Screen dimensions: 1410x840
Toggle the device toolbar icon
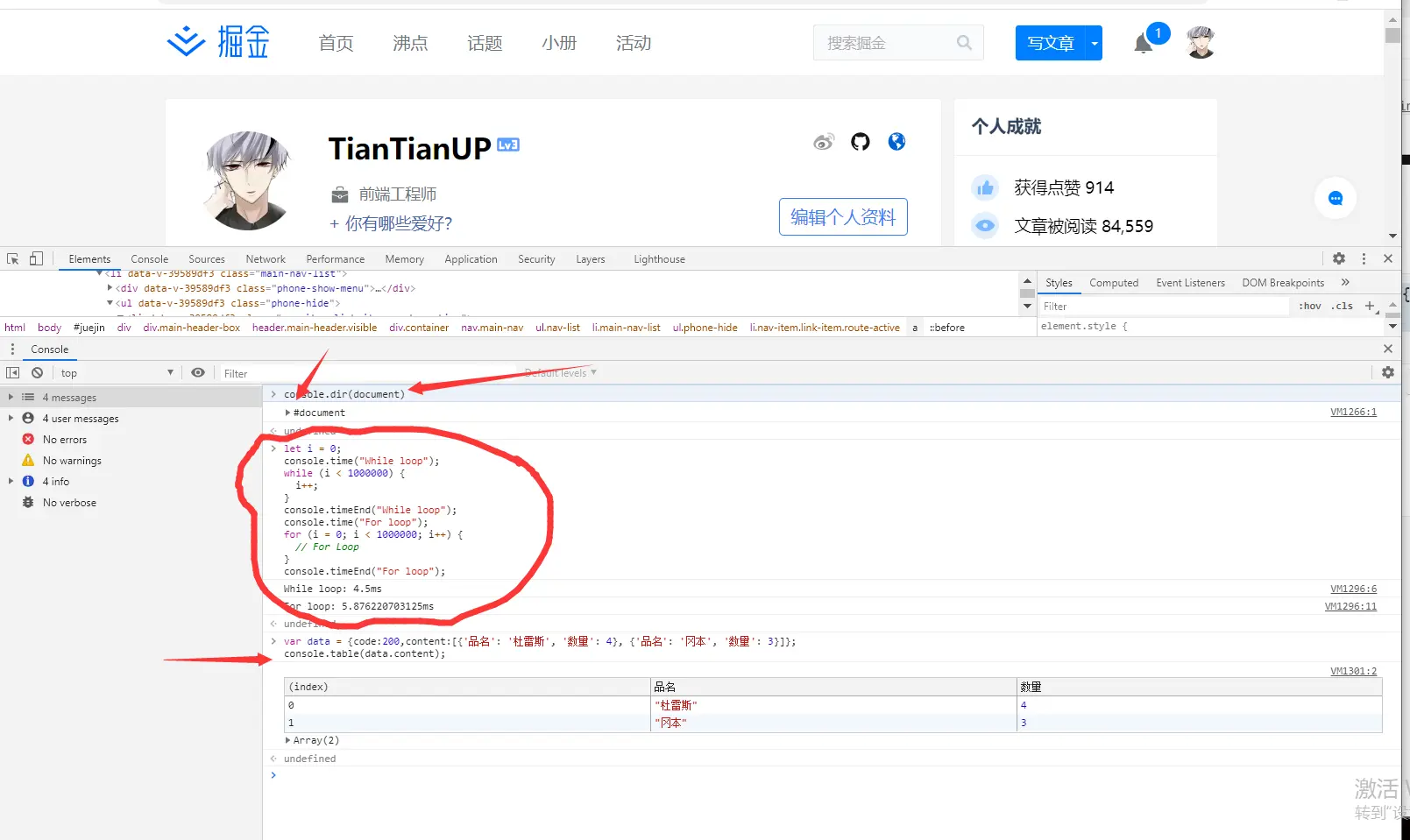click(x=36, y=258)
